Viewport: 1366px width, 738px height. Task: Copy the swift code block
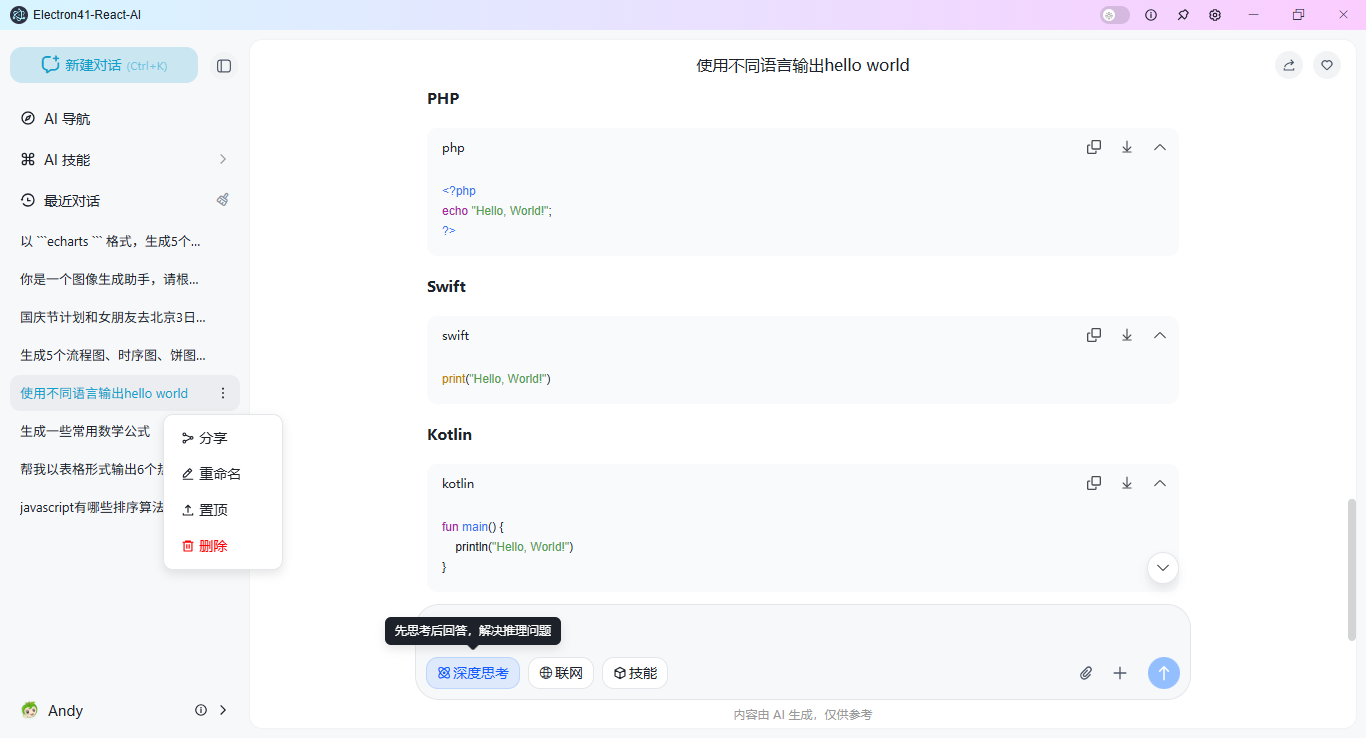(x=1094, y=335)
